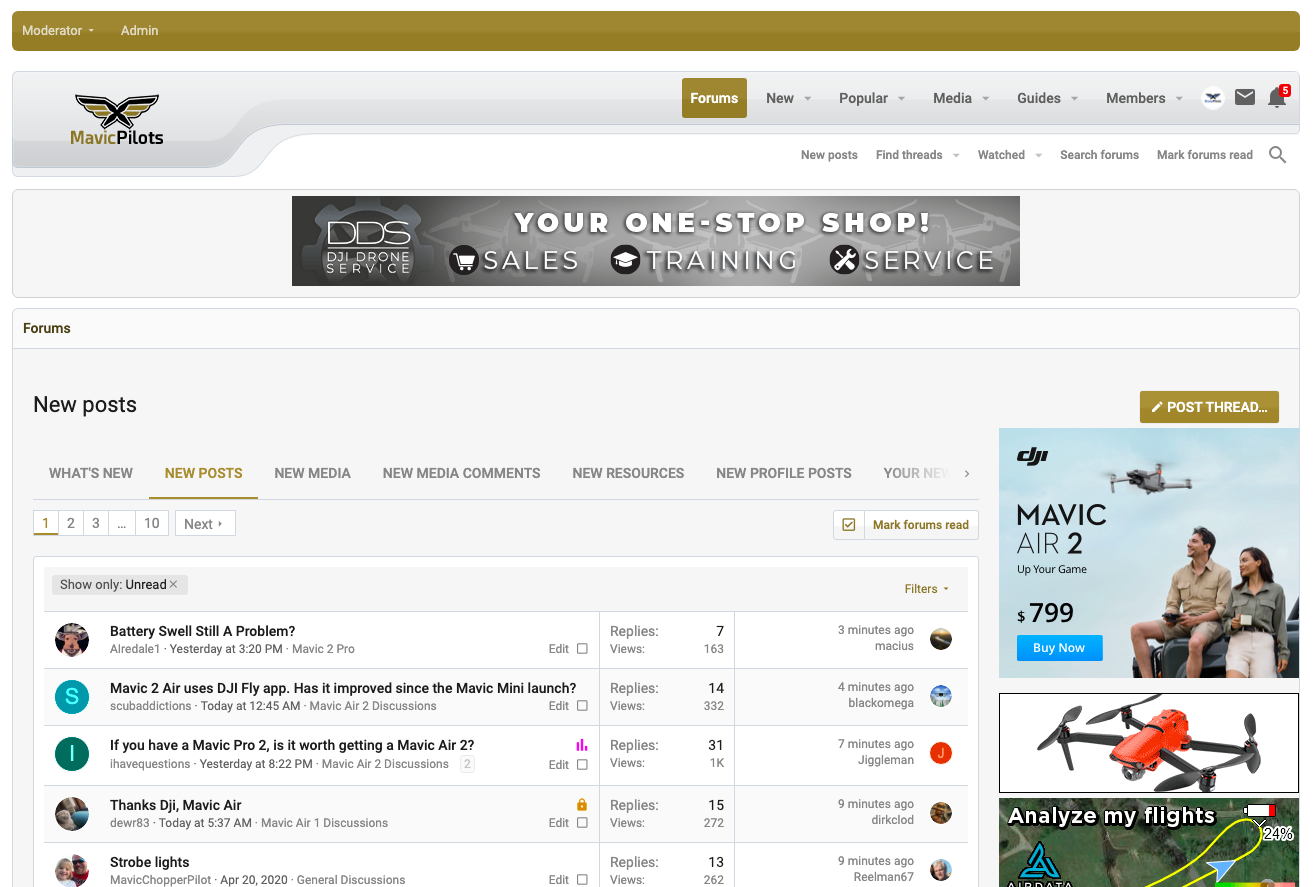Viewport: 1314px width, 887px height.
Task: Click Jiggleman's J avatar
Action: pos(940,753)
